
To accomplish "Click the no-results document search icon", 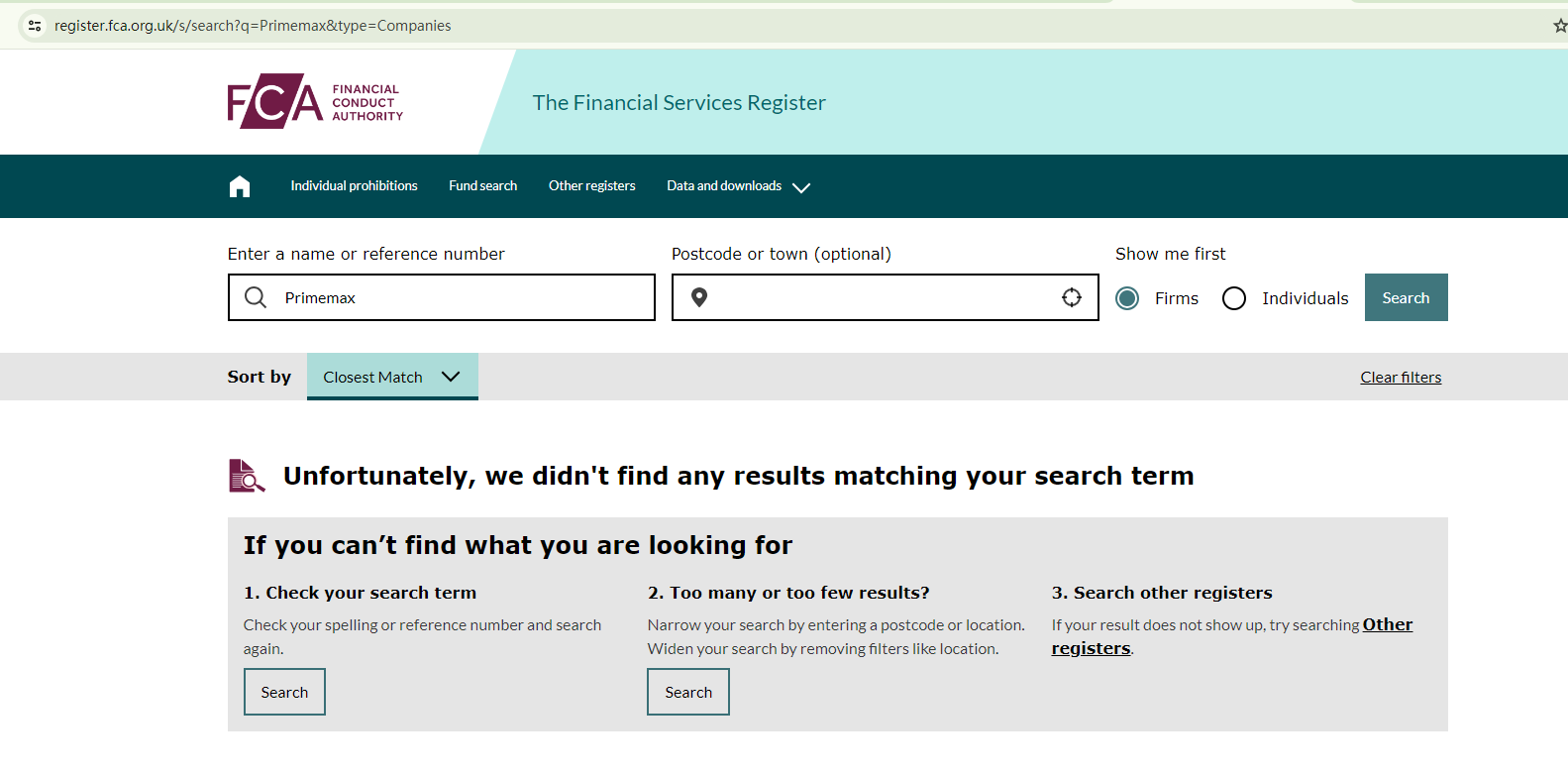I will point(247,476).
